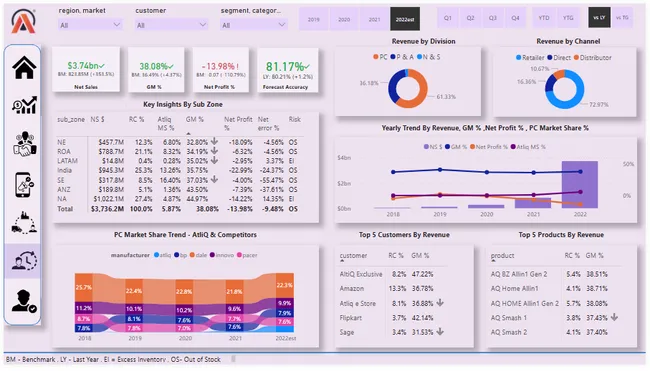This screenshot has height=371, width=650.
Task: Select AQ BZ Allin1 Gen 2 product
Action: click(x=555, y=274)
